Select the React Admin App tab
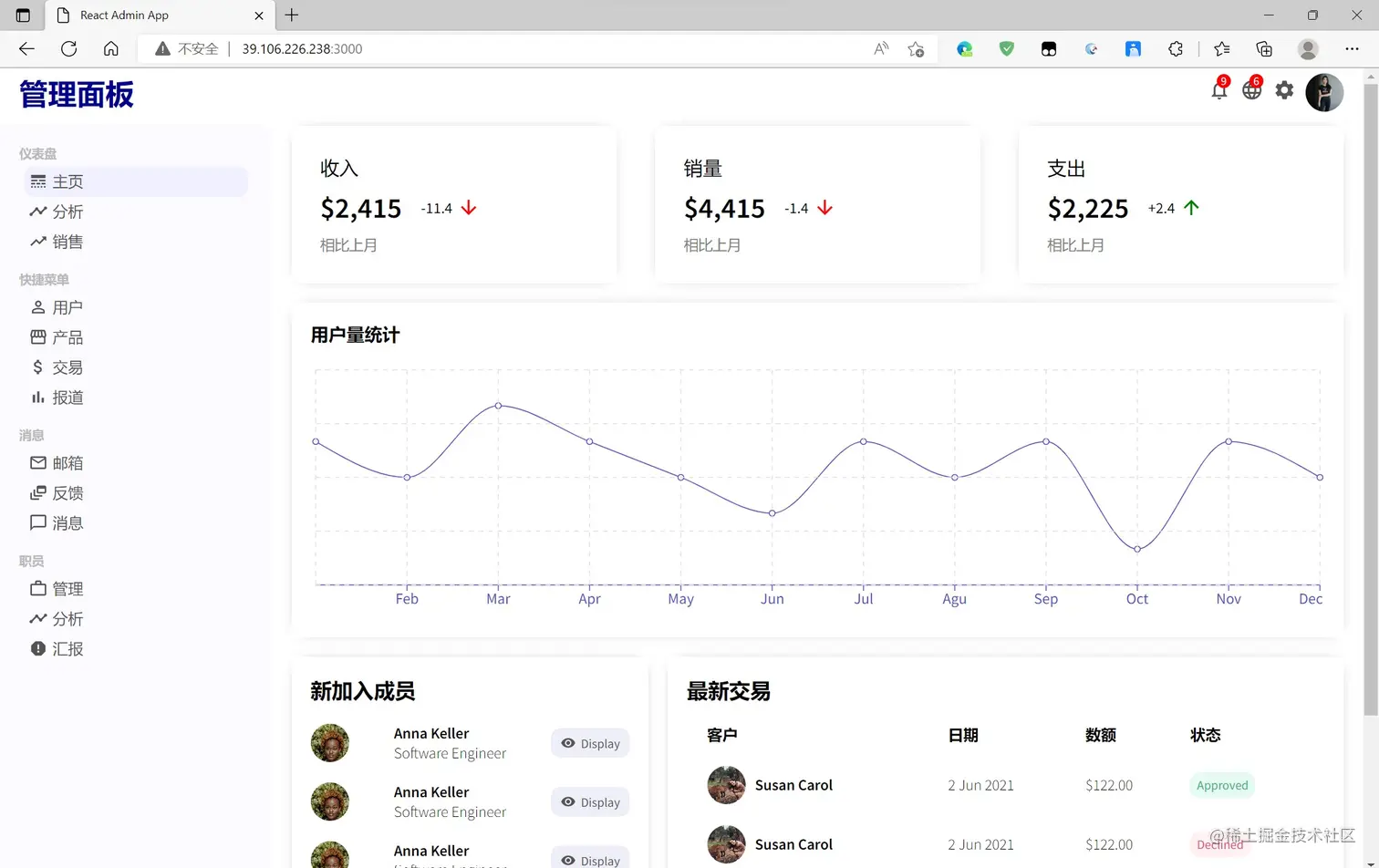Screen dimensions: 1379x868 pos(160,15)
